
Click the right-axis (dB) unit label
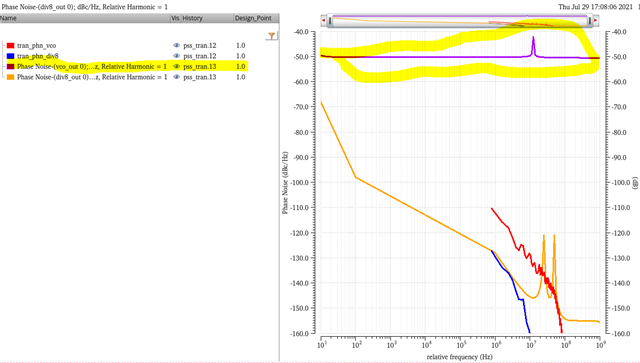(635, 183)
